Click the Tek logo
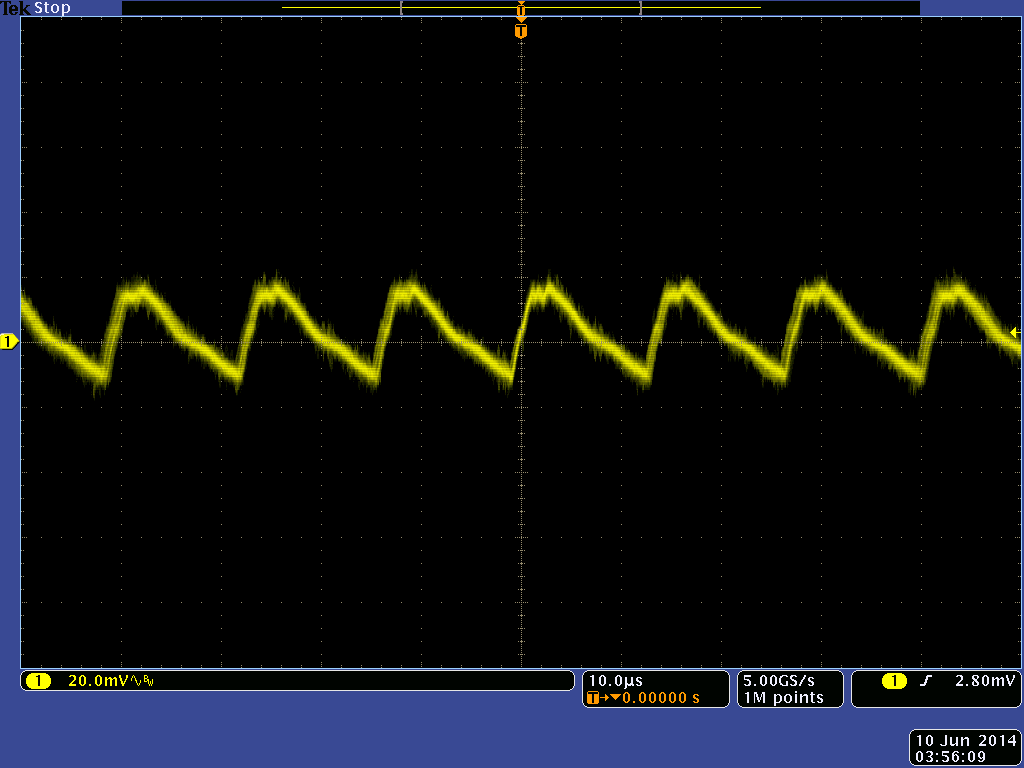The width and height of the screenshot is (1024, 768). point(16,8)
